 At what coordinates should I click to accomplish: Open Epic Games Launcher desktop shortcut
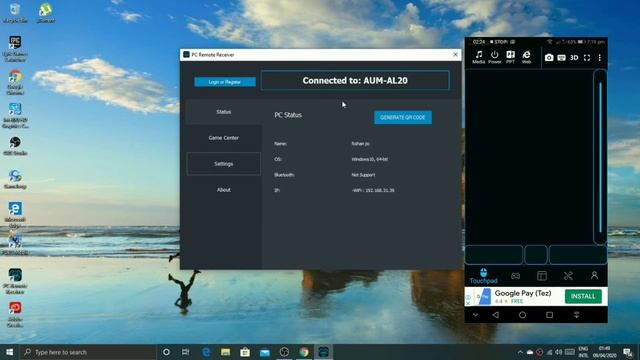coord(15,49)
